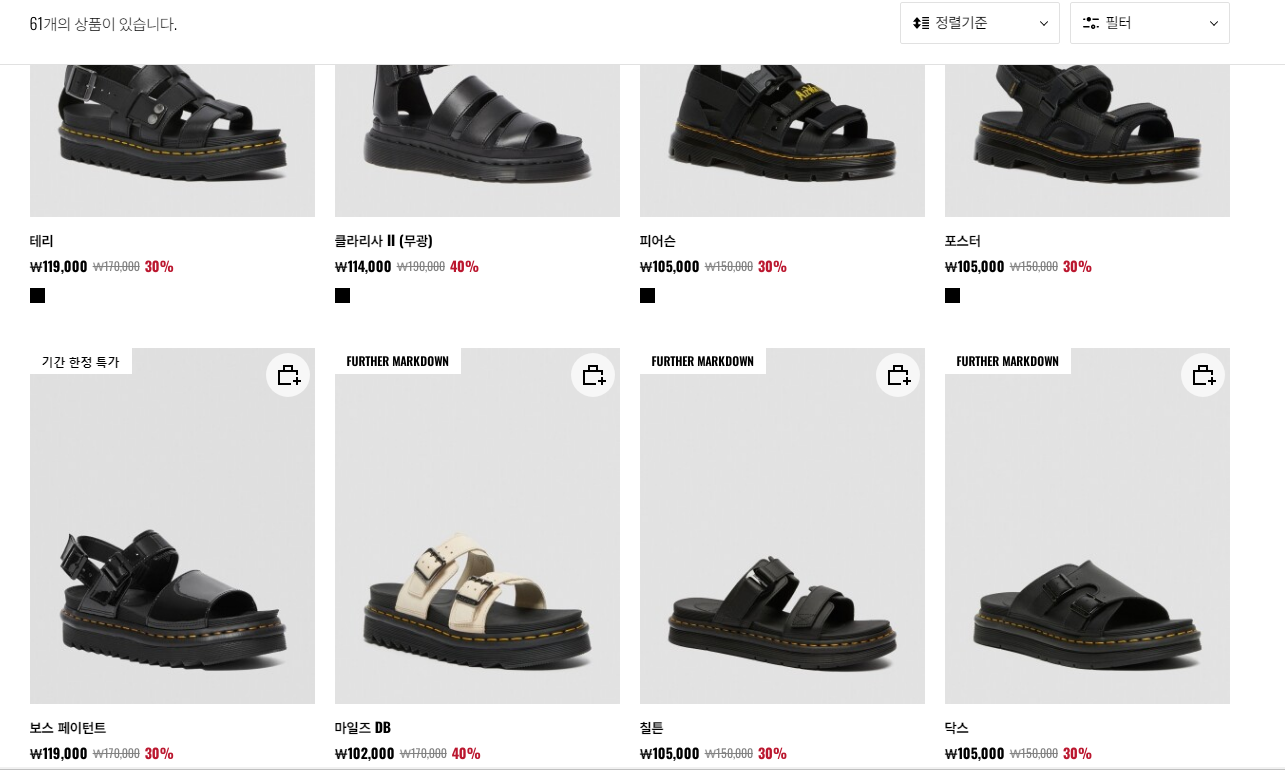This screenshot has height=770, width=1285.
Task: Click the sort arrows icon beside 정렬기준
Action: point(921,23)
